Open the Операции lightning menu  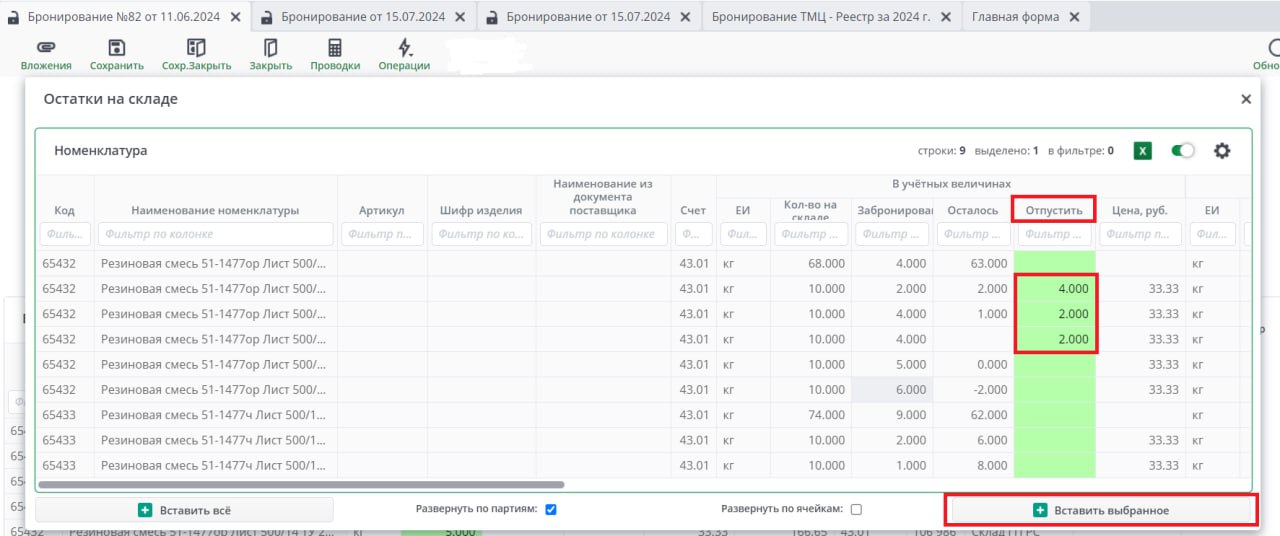pos(404,48)
